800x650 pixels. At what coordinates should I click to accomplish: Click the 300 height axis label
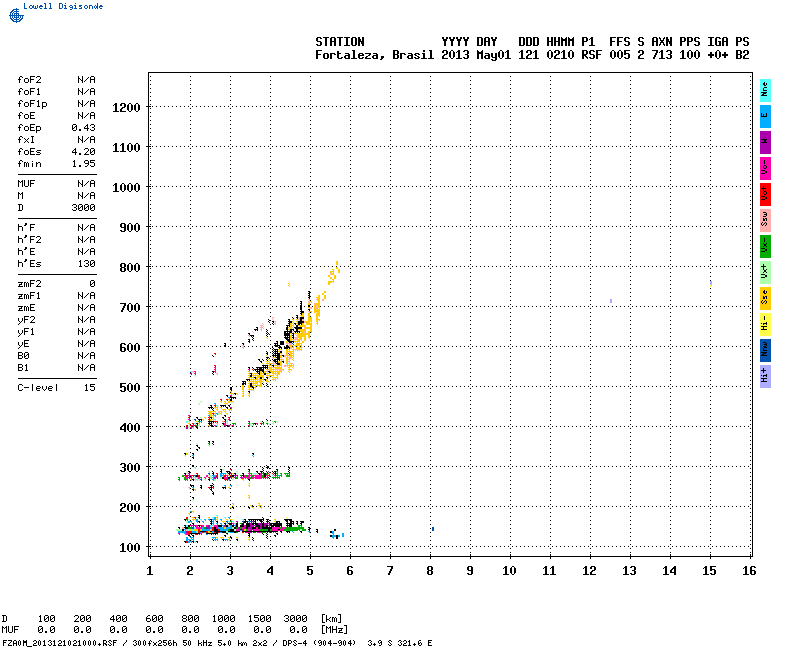[x=130, y=468]
